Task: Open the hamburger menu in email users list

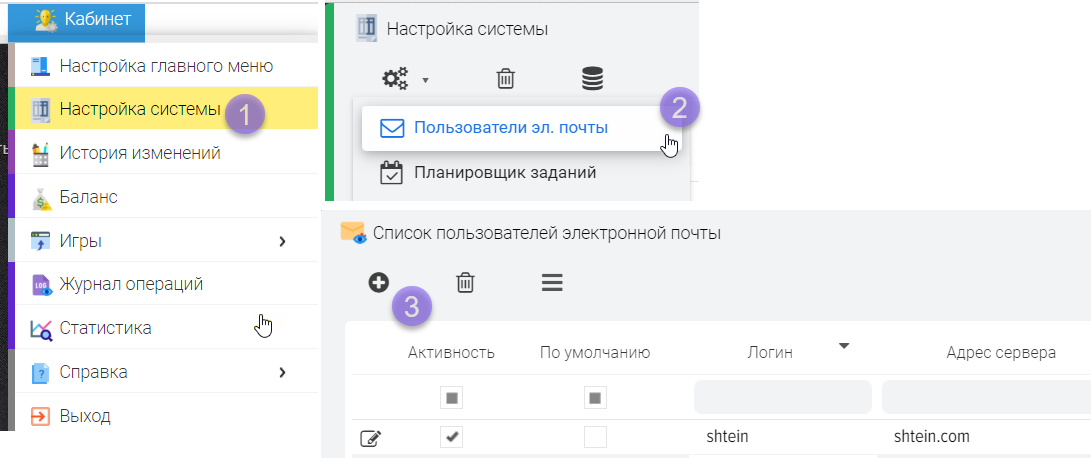Action: (552, 283)
